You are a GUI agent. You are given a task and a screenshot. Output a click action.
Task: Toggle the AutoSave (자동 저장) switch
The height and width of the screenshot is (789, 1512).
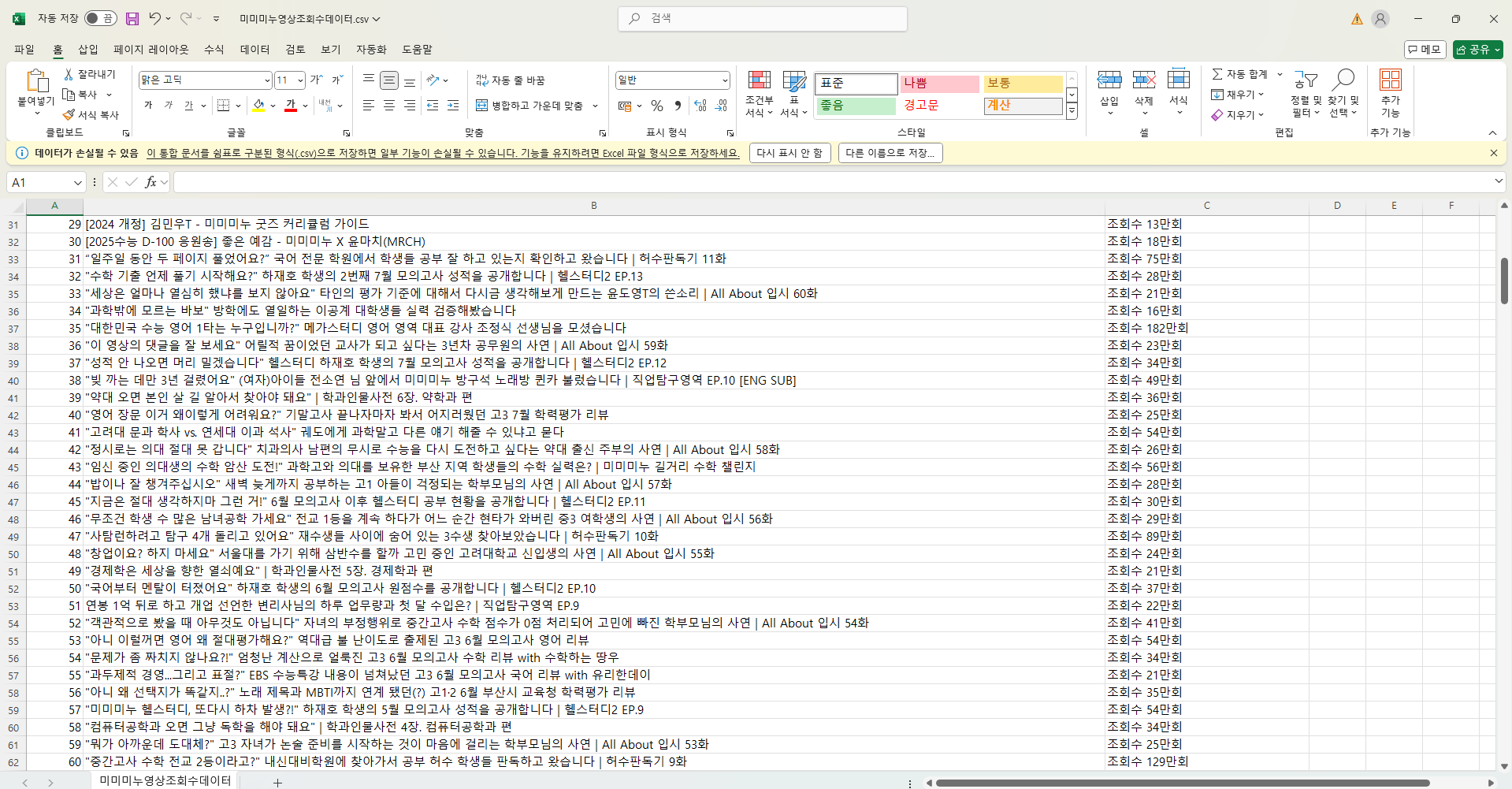click(100, 19)
